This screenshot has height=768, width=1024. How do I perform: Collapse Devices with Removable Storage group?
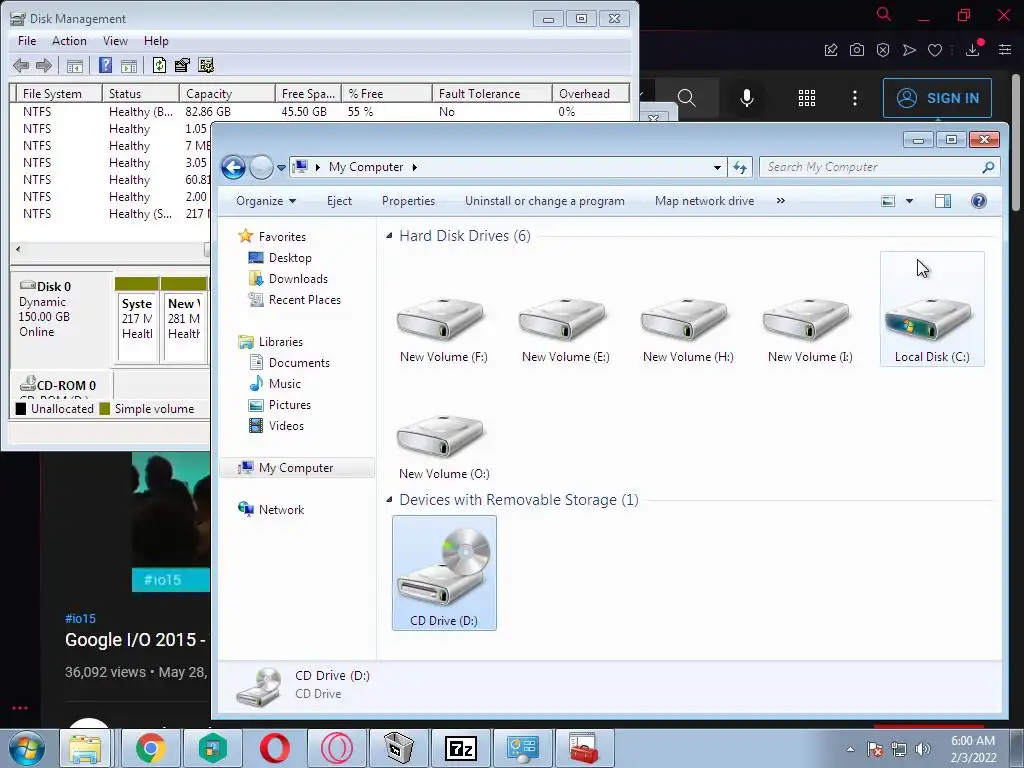pos(389,500)
